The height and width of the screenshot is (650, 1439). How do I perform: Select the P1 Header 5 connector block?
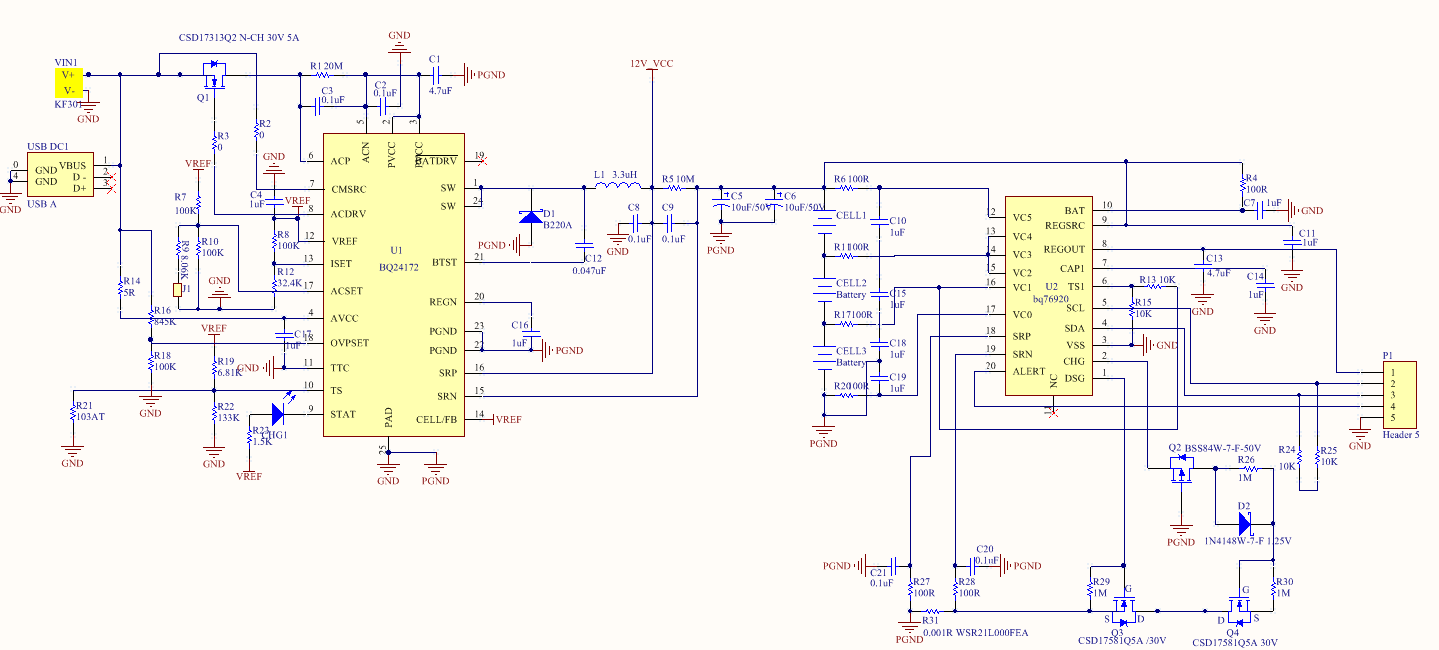point(1400,395)
